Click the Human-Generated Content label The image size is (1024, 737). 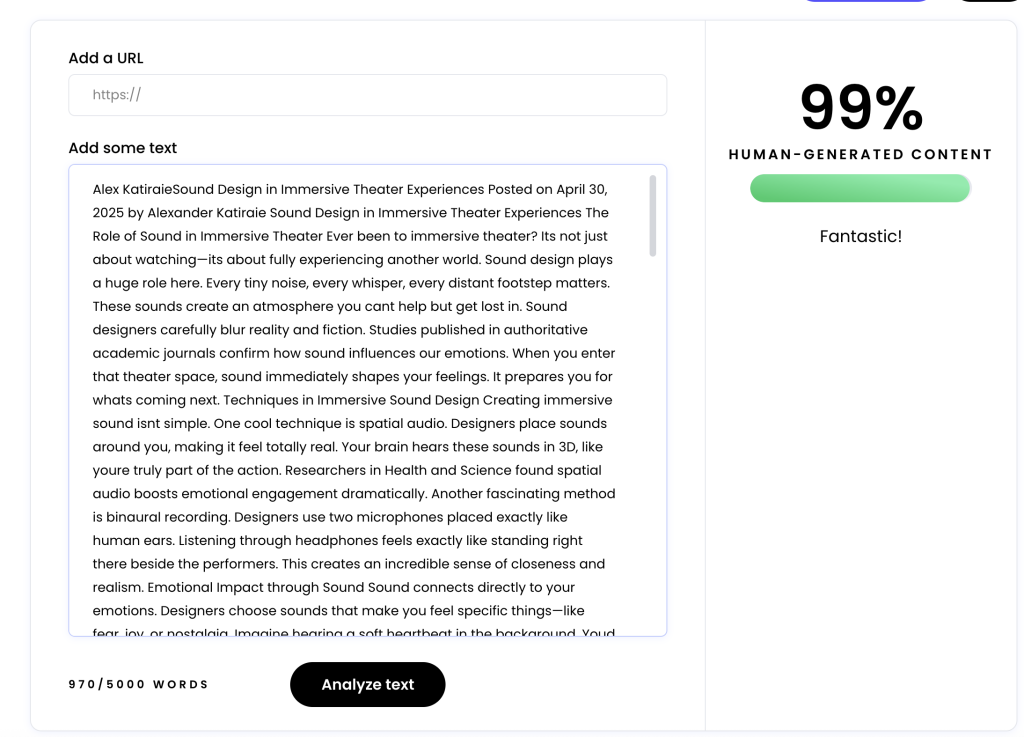pyautogui.click(x=860, y=155)
